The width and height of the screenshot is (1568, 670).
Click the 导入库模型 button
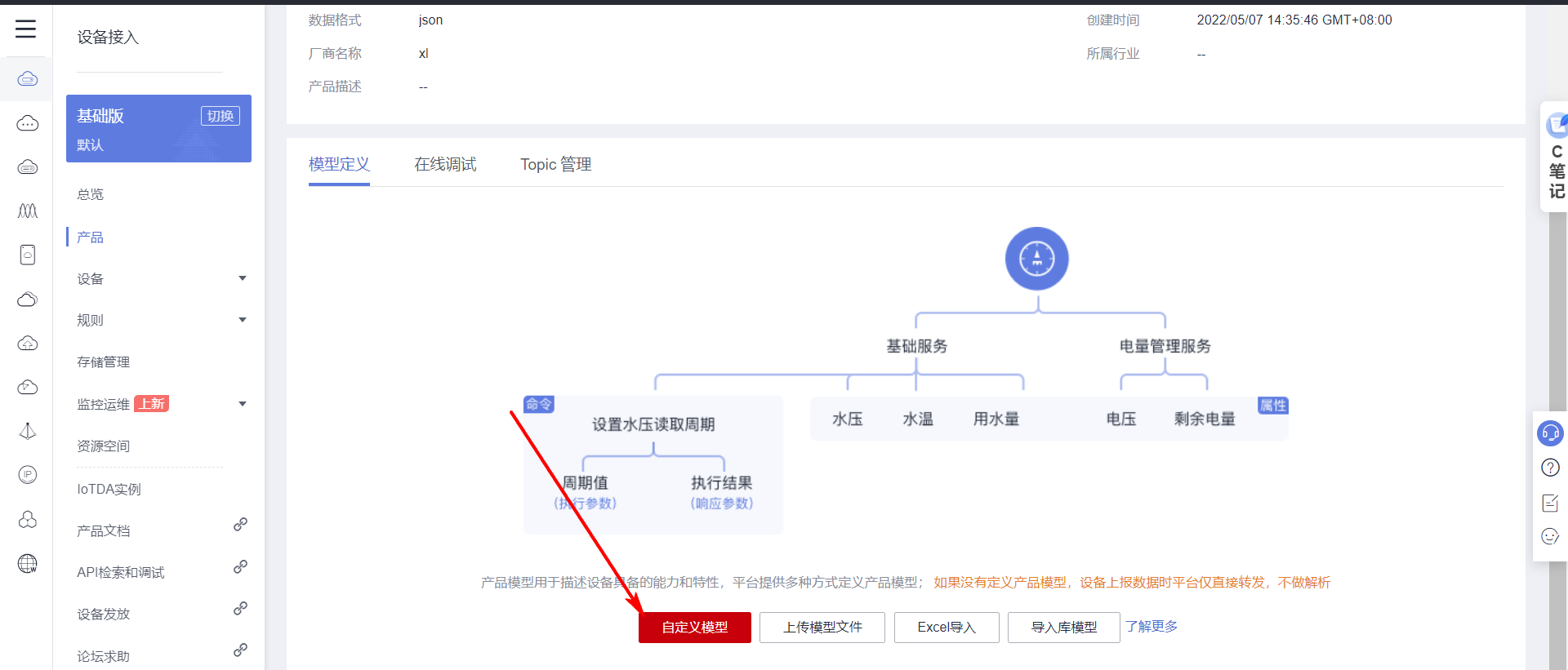[x=1064, y=628]
